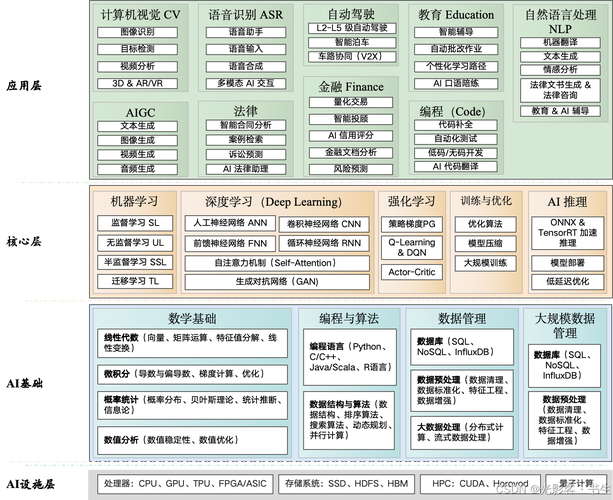The height and width of the screenshot is (500, 613).
Task: Click the L2-L5 级自动驾驶 box
Action: pos(352,28)
